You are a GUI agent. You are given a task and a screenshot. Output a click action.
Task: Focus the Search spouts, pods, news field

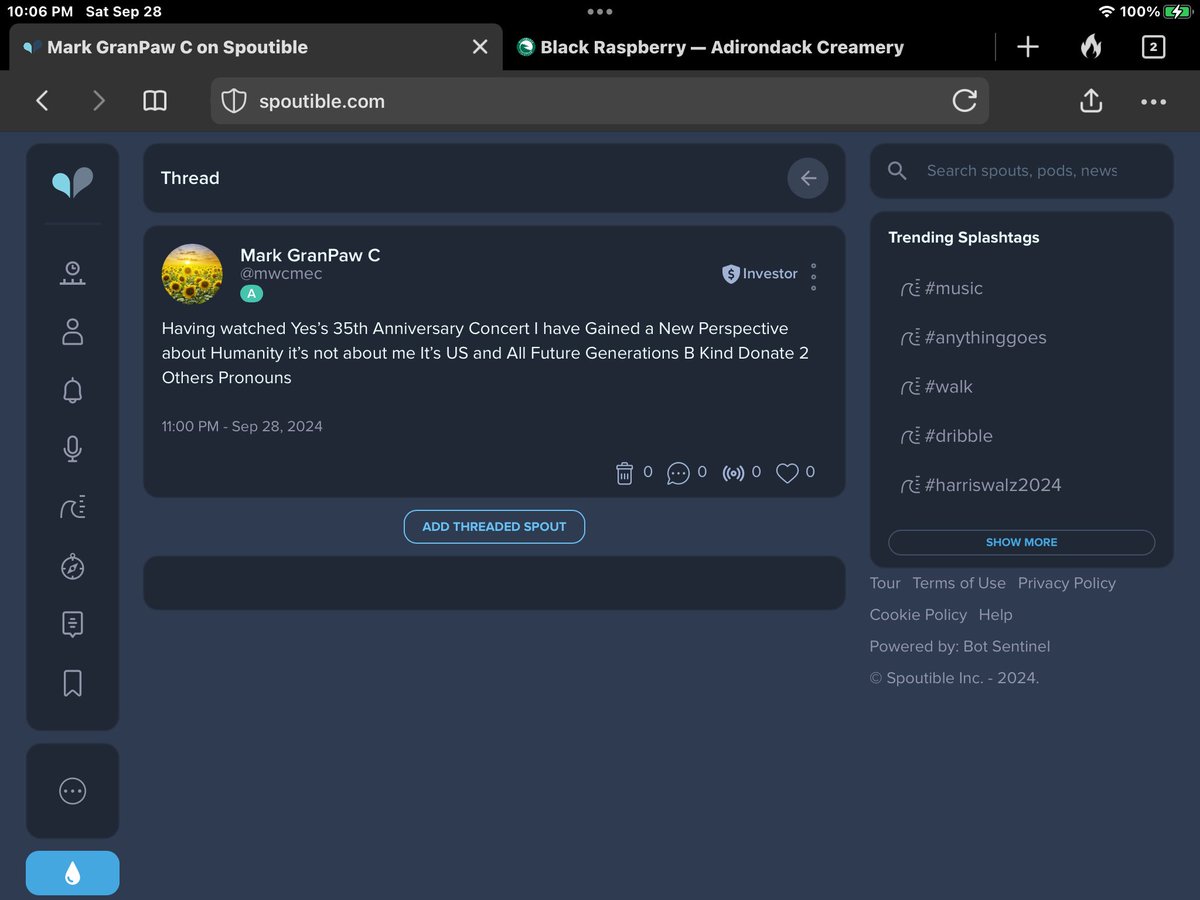point(1022,171)
